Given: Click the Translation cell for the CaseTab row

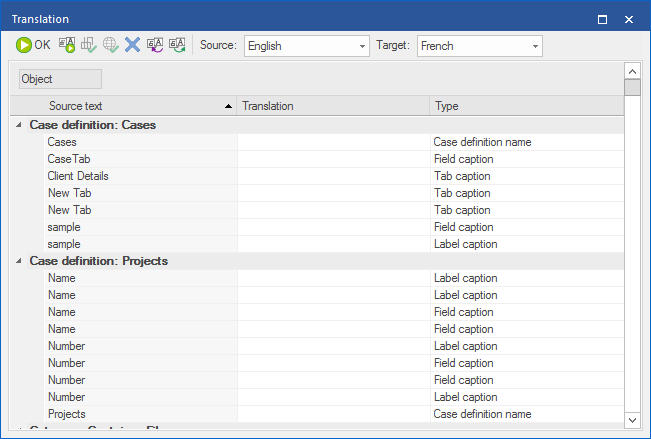Looking at the screenshot, I should pos(333,159).
